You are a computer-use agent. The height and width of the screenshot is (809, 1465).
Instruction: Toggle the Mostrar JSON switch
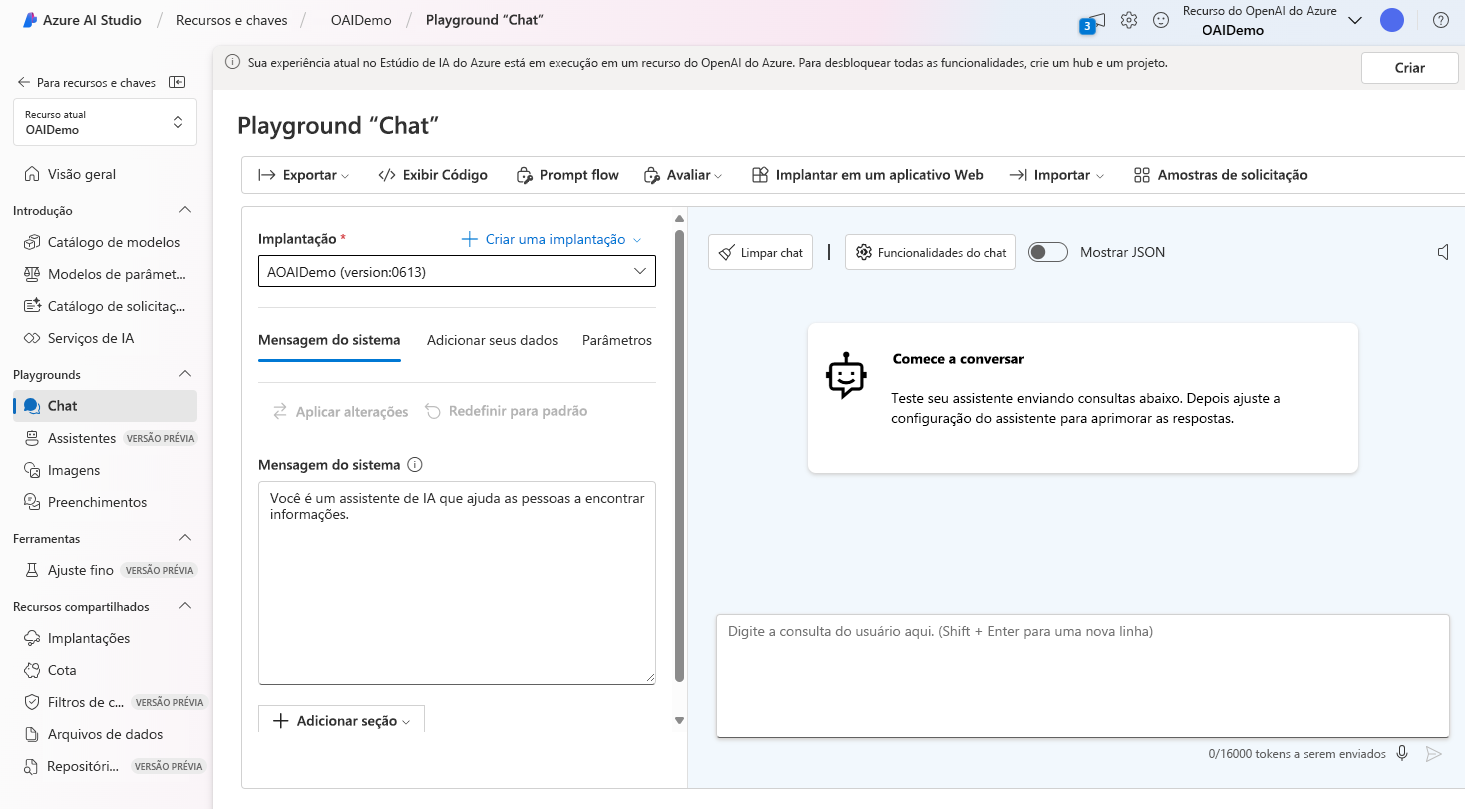(1048, 252)
